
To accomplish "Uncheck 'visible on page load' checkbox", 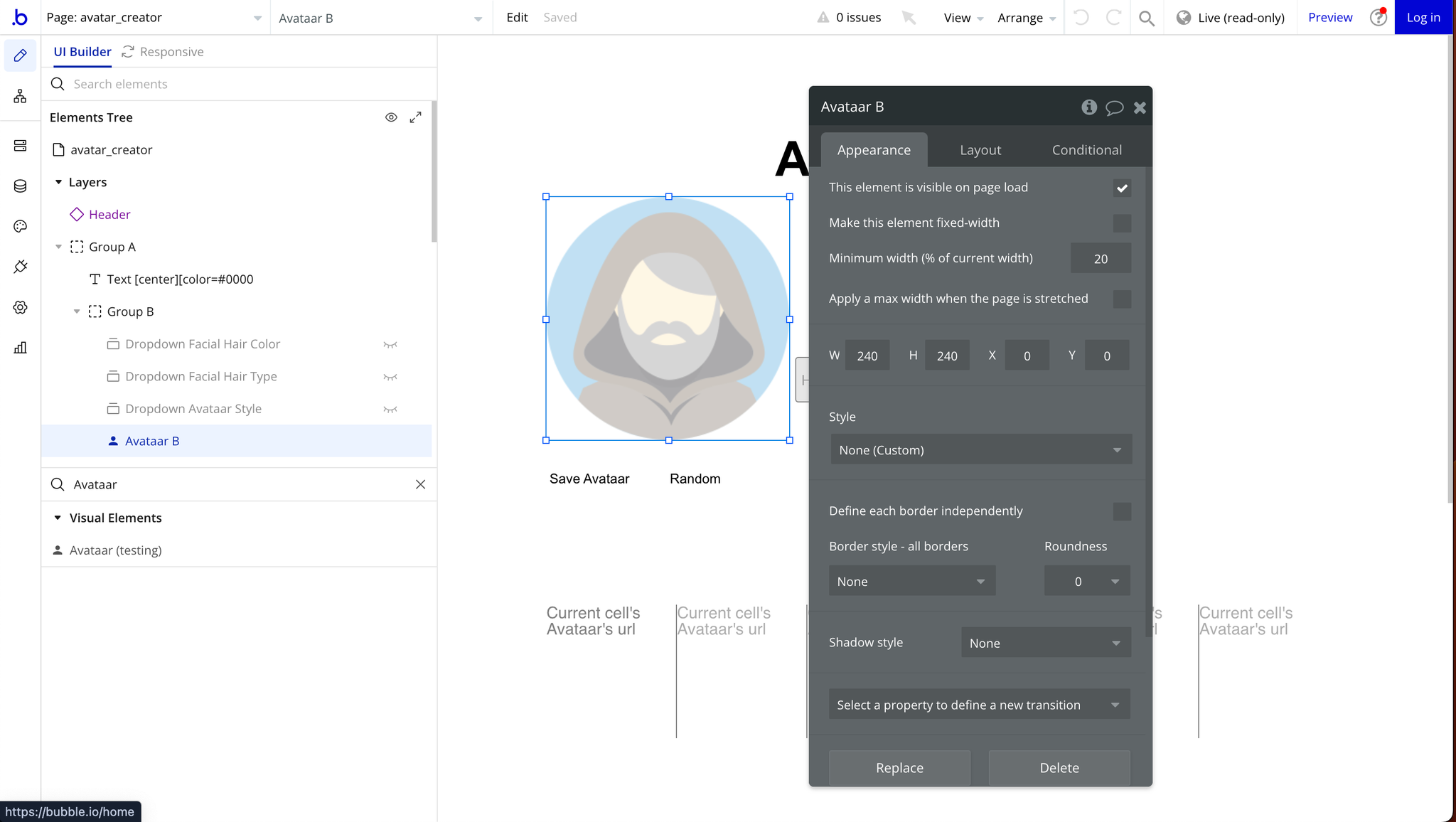I will pyautogui.click(x=1122, y=188).
